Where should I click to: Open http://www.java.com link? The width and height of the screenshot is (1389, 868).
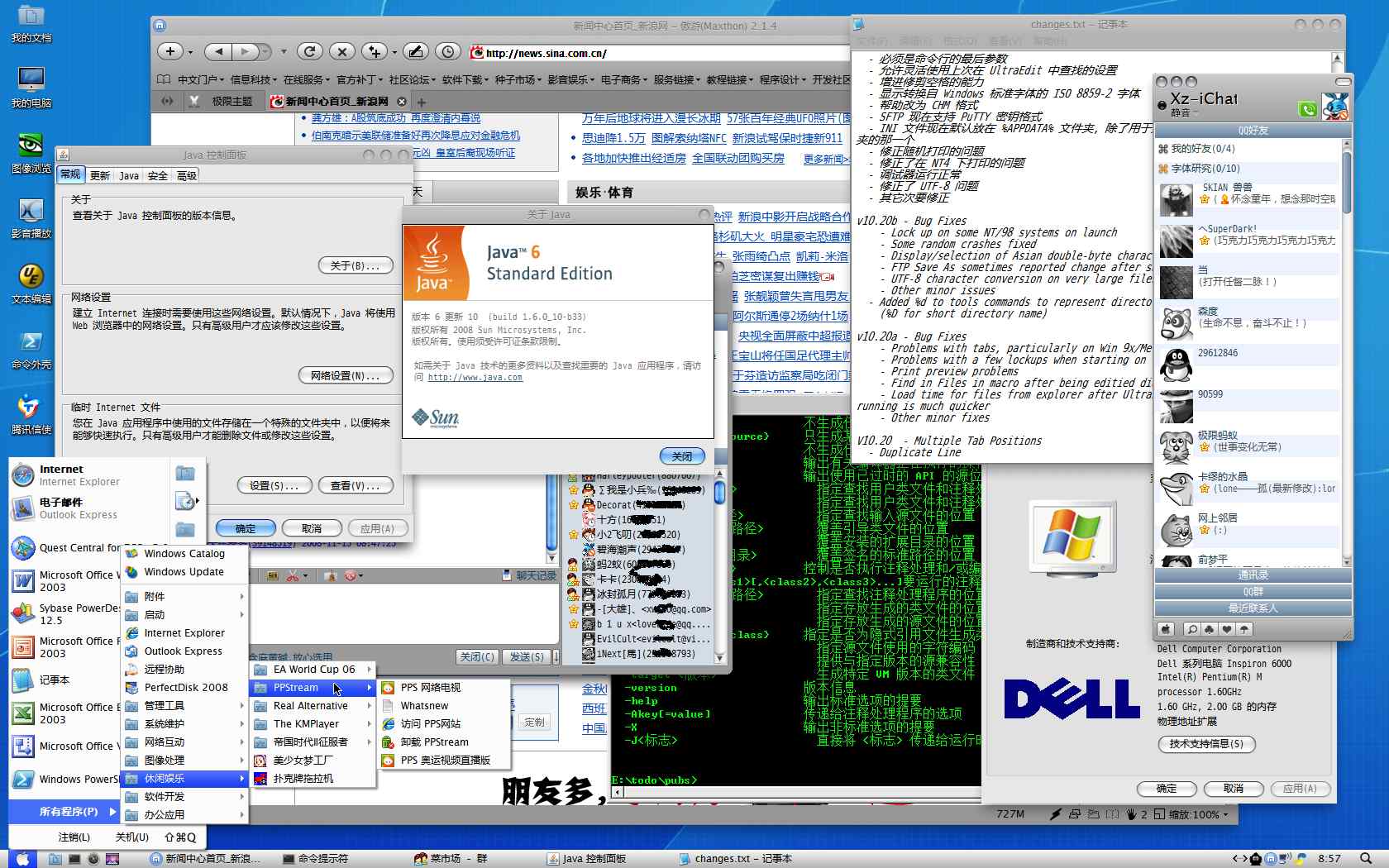475,377
